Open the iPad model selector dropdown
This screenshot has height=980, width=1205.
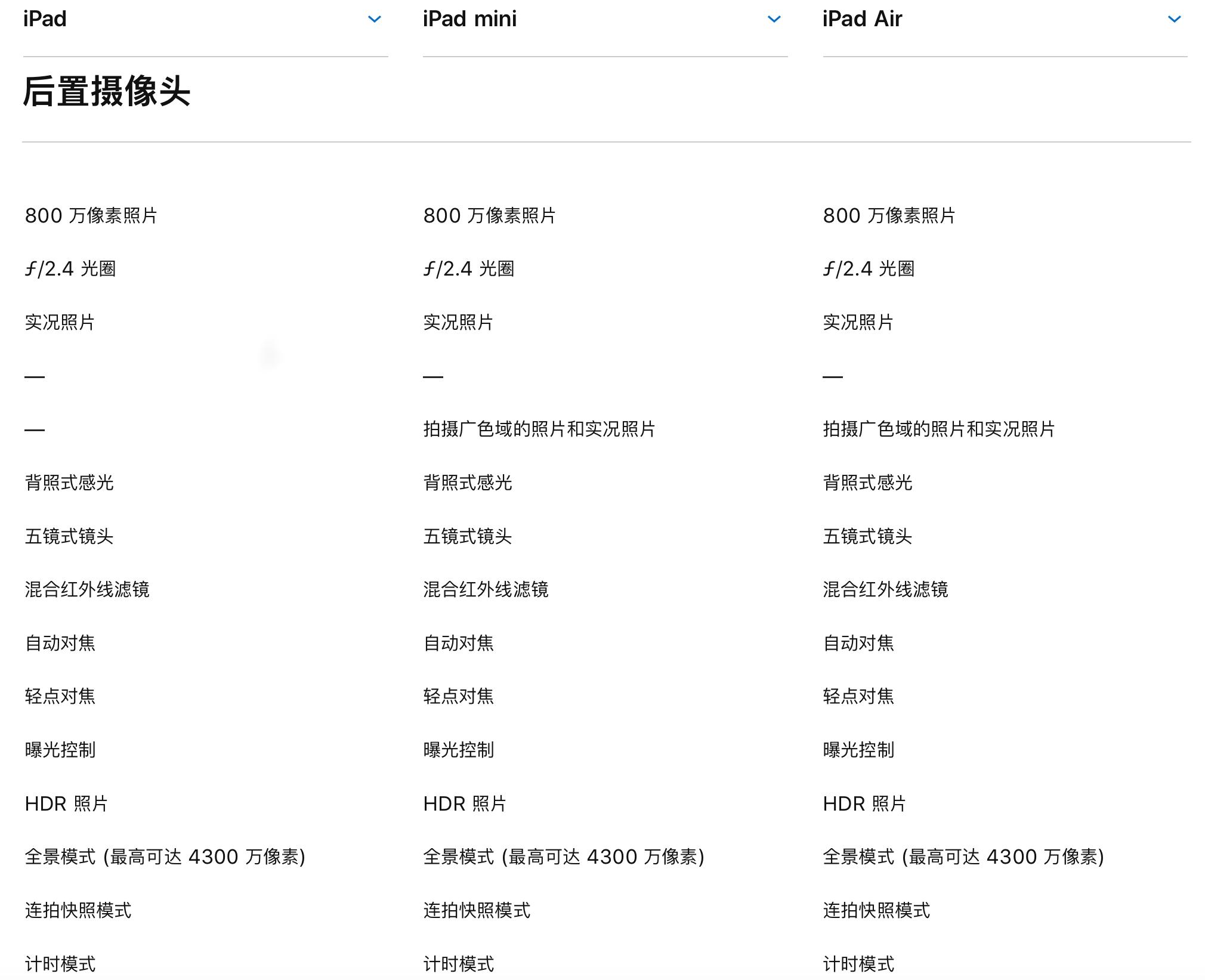[x=375, y=19]
